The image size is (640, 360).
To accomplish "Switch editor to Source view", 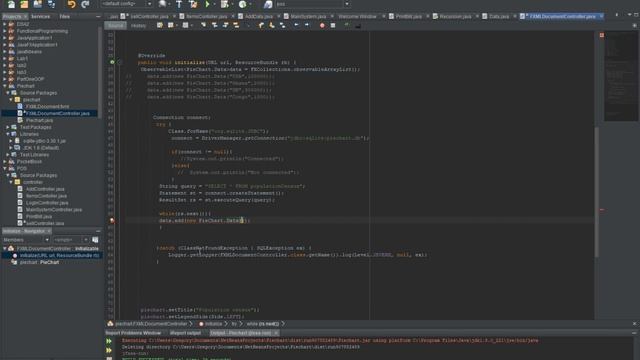I will pos(116,25).
